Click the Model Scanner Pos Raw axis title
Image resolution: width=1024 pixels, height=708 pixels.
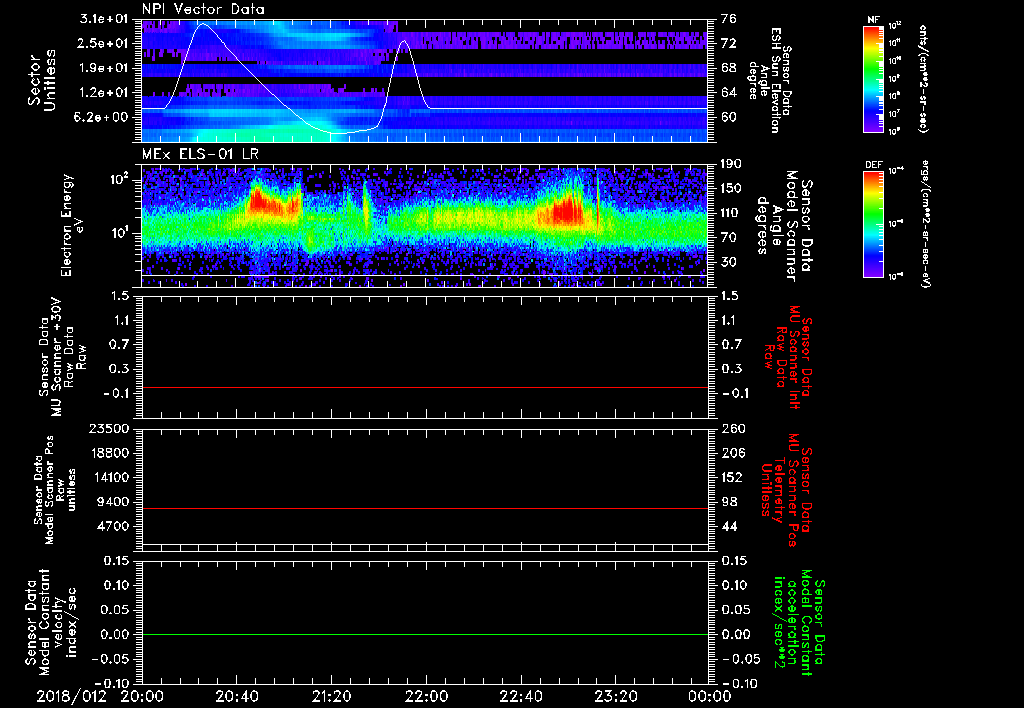(x=56, y=490)
